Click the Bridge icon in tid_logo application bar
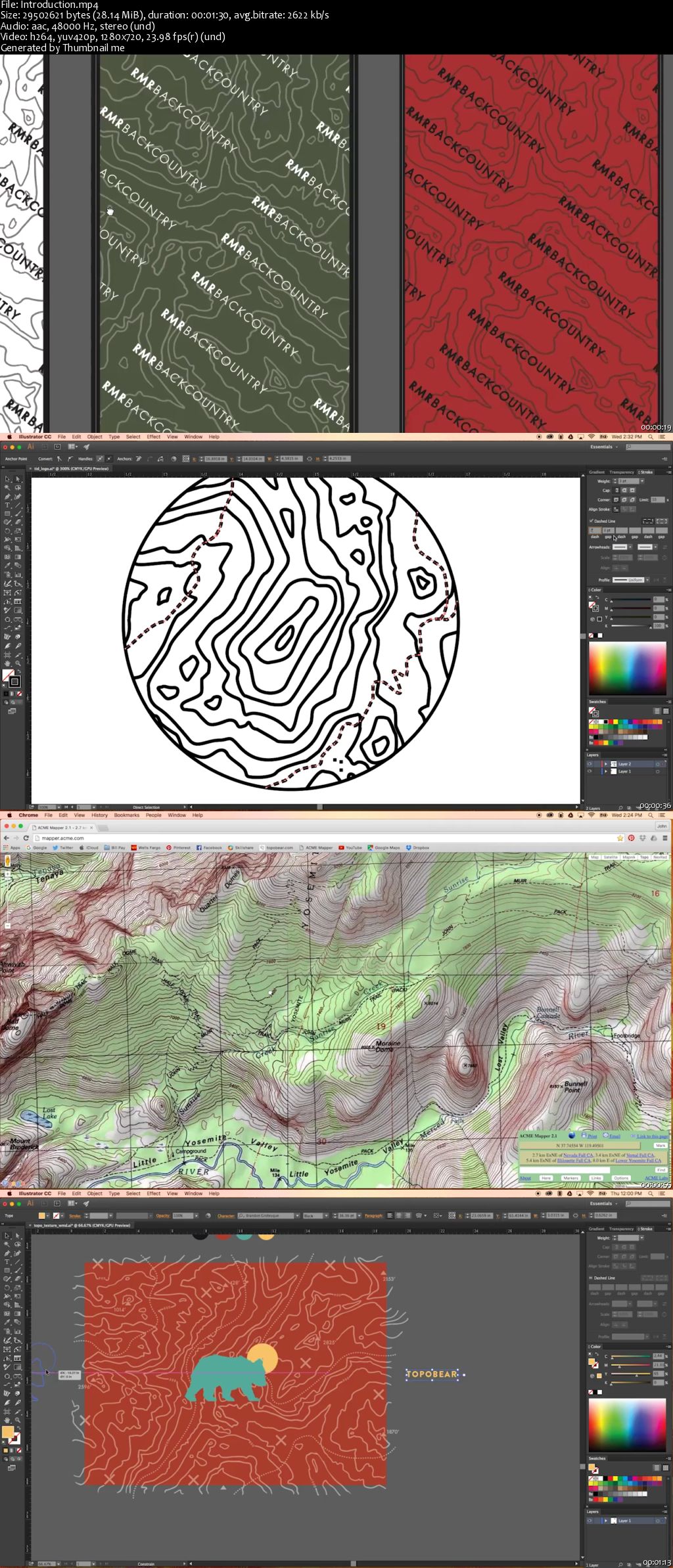Screen dimensions: 673x1568 coord(46,447)
